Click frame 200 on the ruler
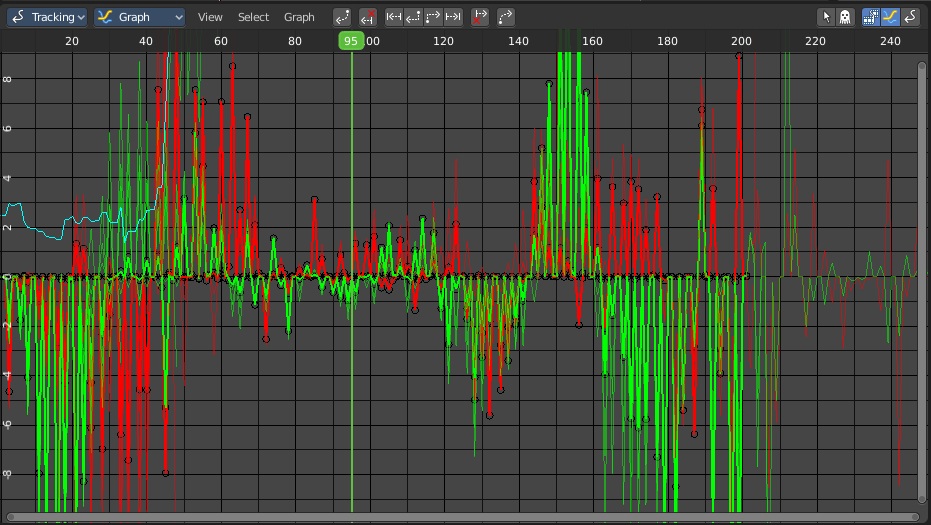 (x=741, y=41)
